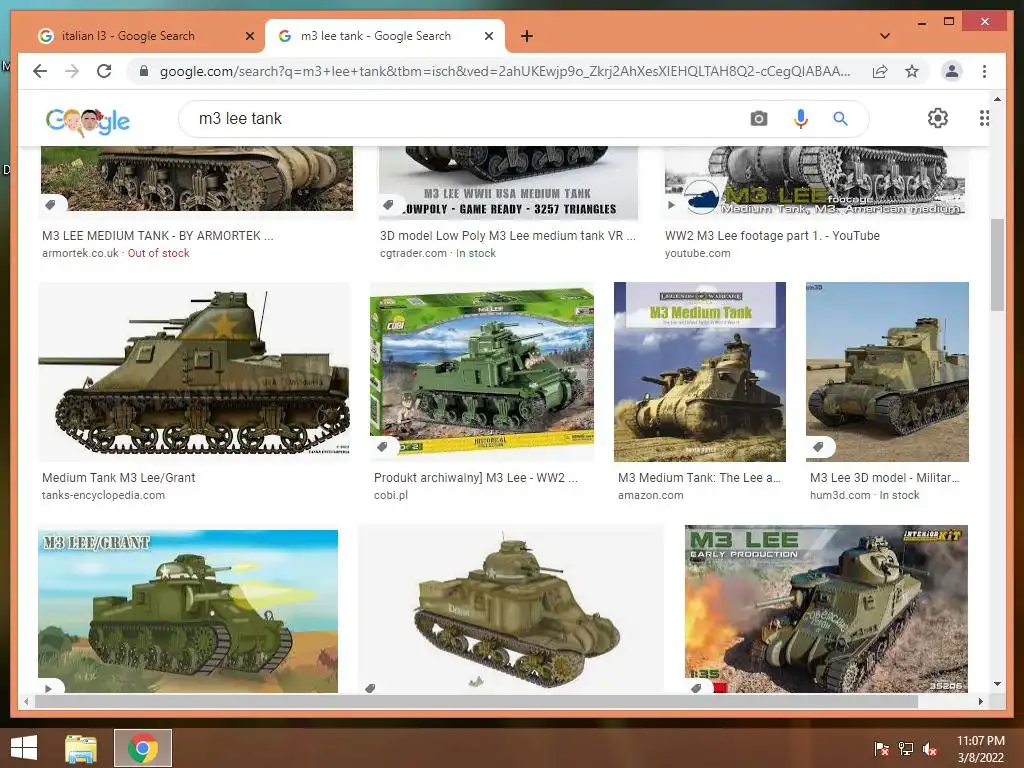
Task: Select YouTube M3 Lee footage thumbnail
Action: [814, 182]
